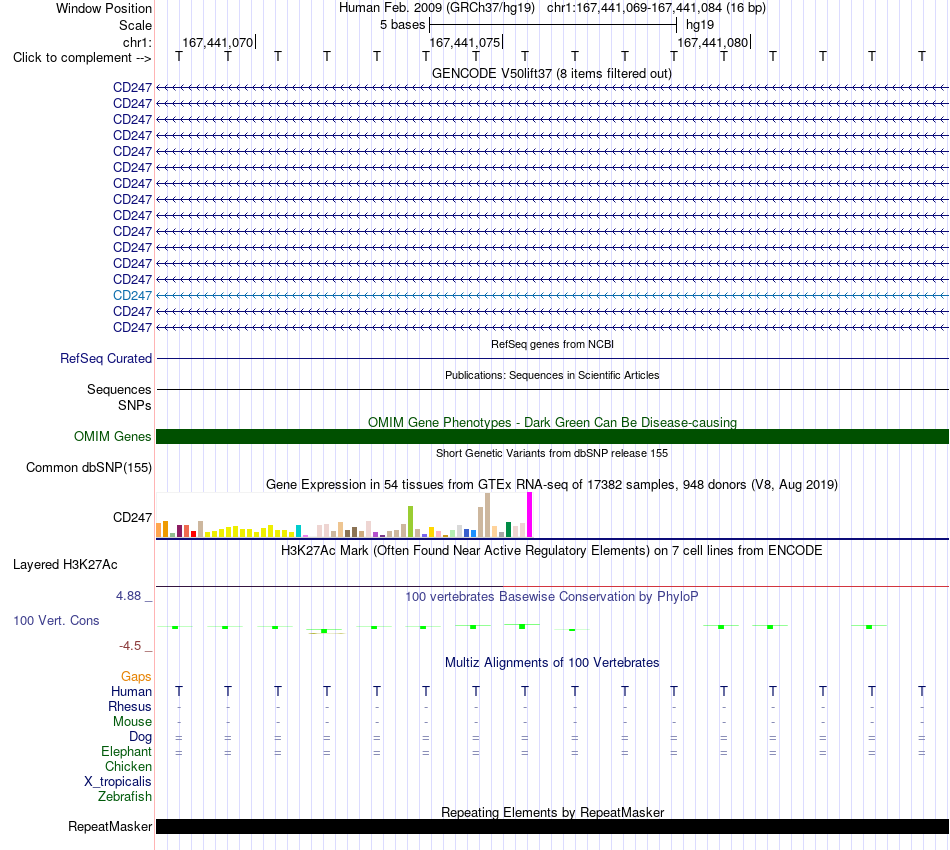The height and width of the screenshot is (850, 950).
Task: Select the X_tropicalis alignment row label
Action: (118, 782)
